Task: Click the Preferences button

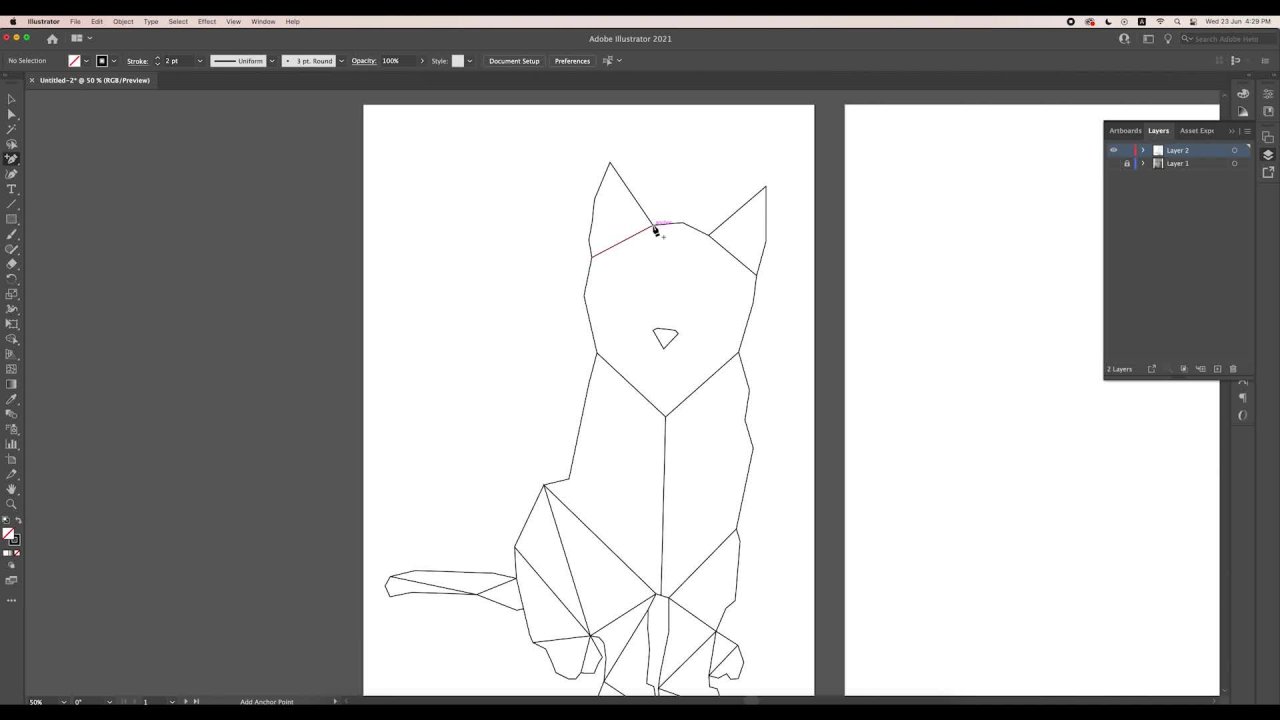Action: pyautogui.click(x=572, y=61)
